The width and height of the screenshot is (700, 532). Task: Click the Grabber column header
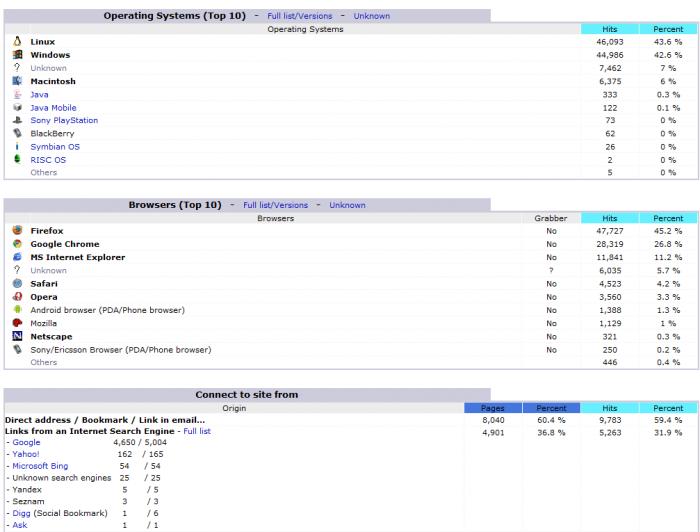[551, 218]
